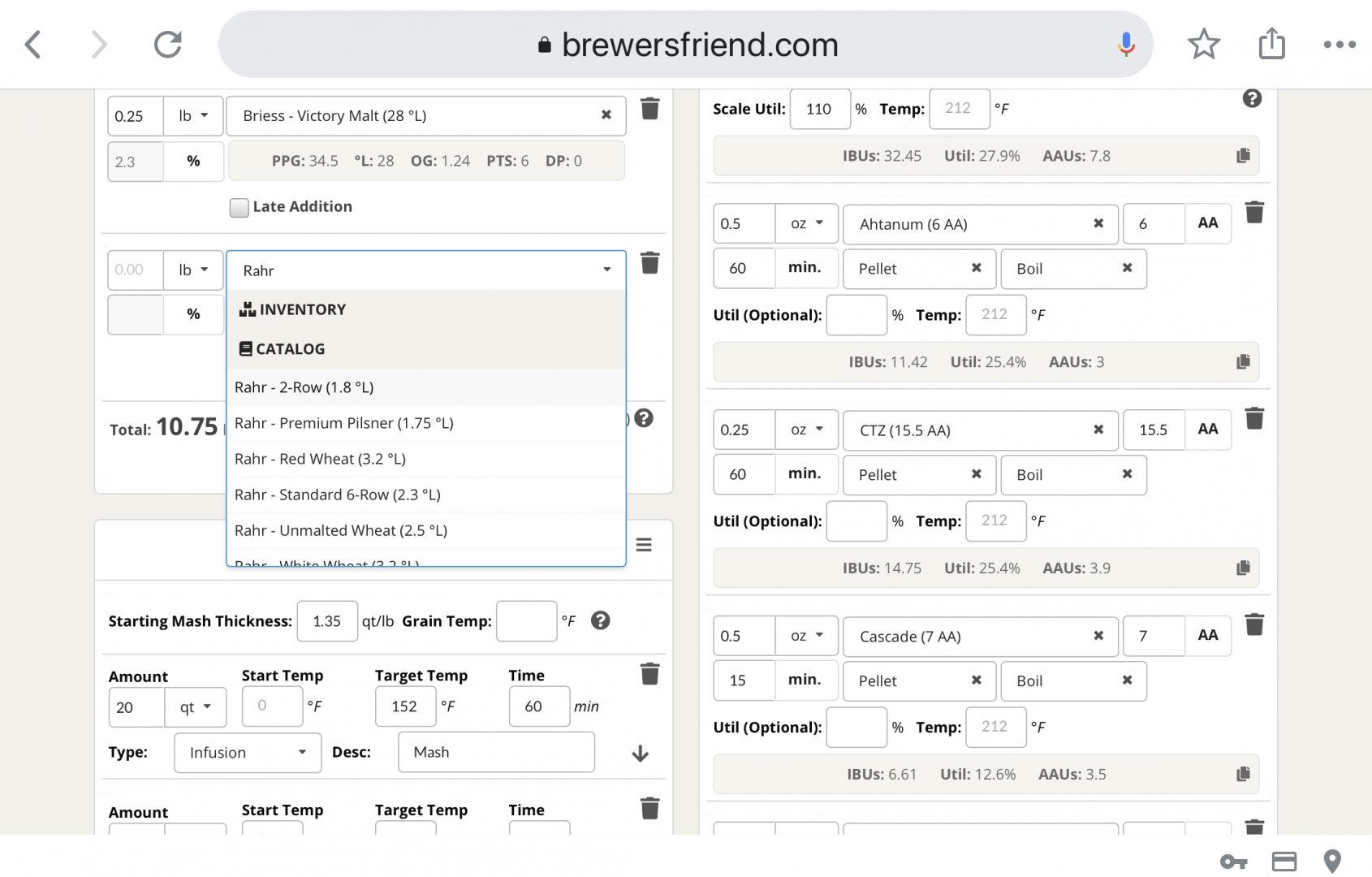Enable the Late Addition checkbox
1372x877 pixels.
tap(239, 207)
